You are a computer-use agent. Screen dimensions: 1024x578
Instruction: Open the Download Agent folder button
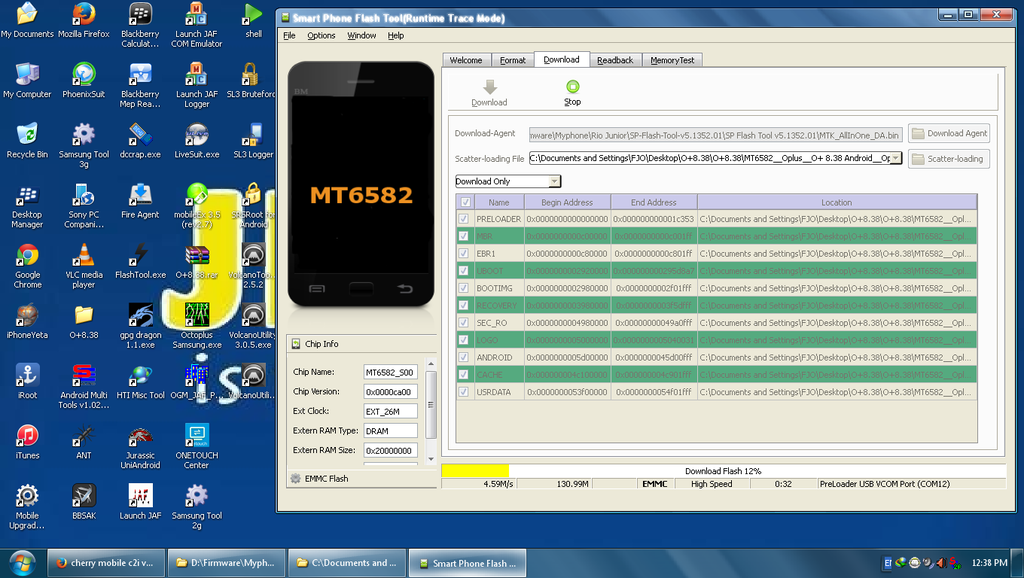point(949,133)
